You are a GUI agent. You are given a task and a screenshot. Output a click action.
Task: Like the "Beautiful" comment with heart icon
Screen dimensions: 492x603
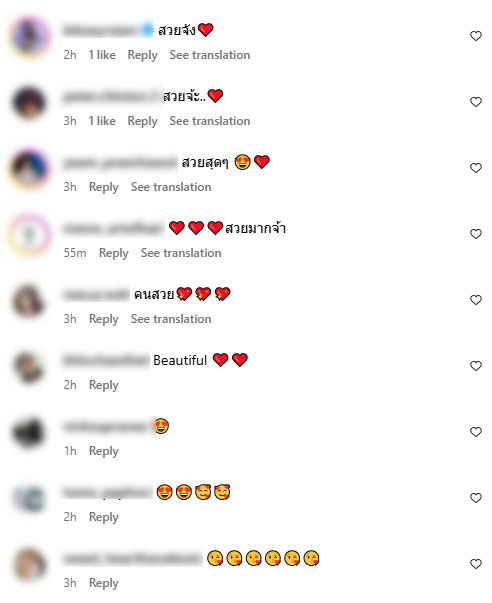point(476,366)
